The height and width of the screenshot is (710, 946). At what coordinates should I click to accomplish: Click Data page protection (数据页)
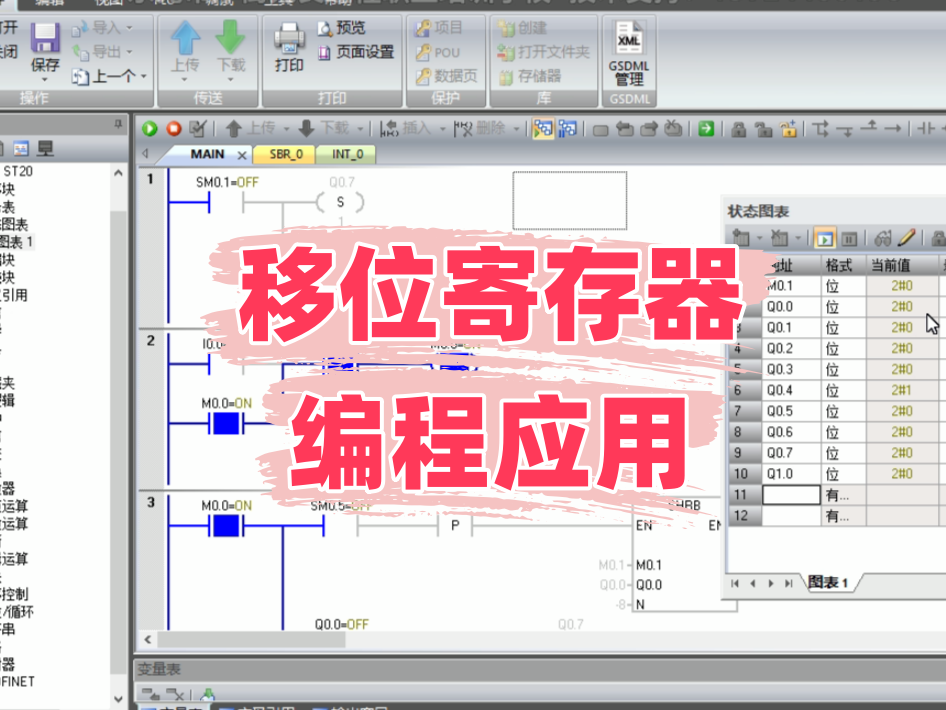pos(446,76)
